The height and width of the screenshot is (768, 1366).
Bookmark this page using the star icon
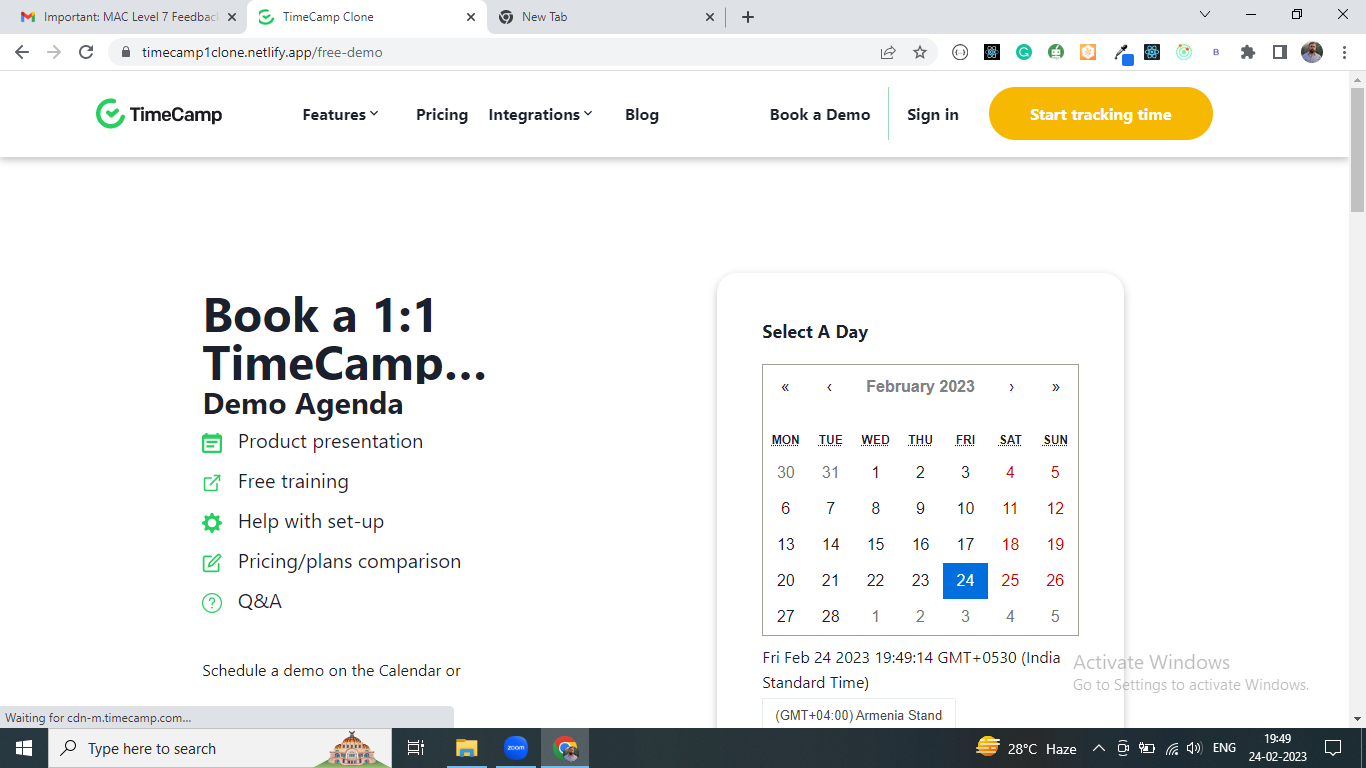(919, 52)
